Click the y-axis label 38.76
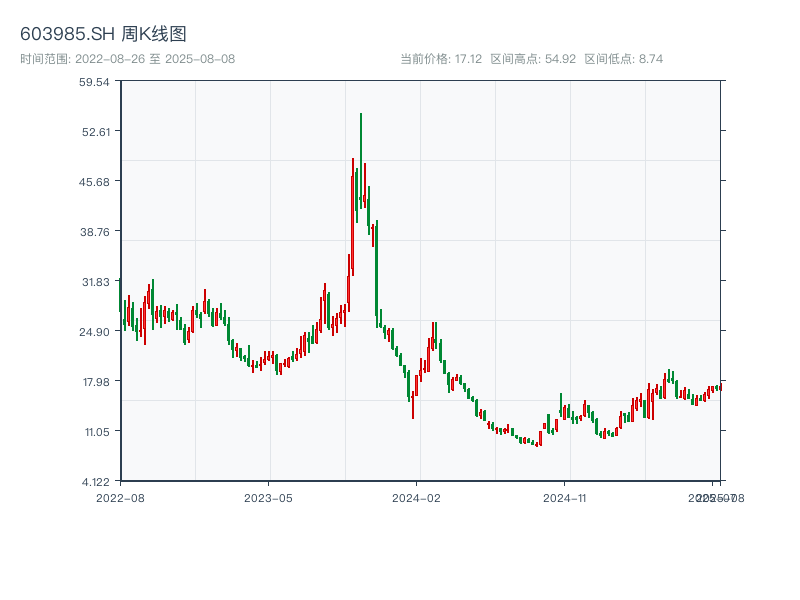800x600 pixels. [x=95, y=232]
